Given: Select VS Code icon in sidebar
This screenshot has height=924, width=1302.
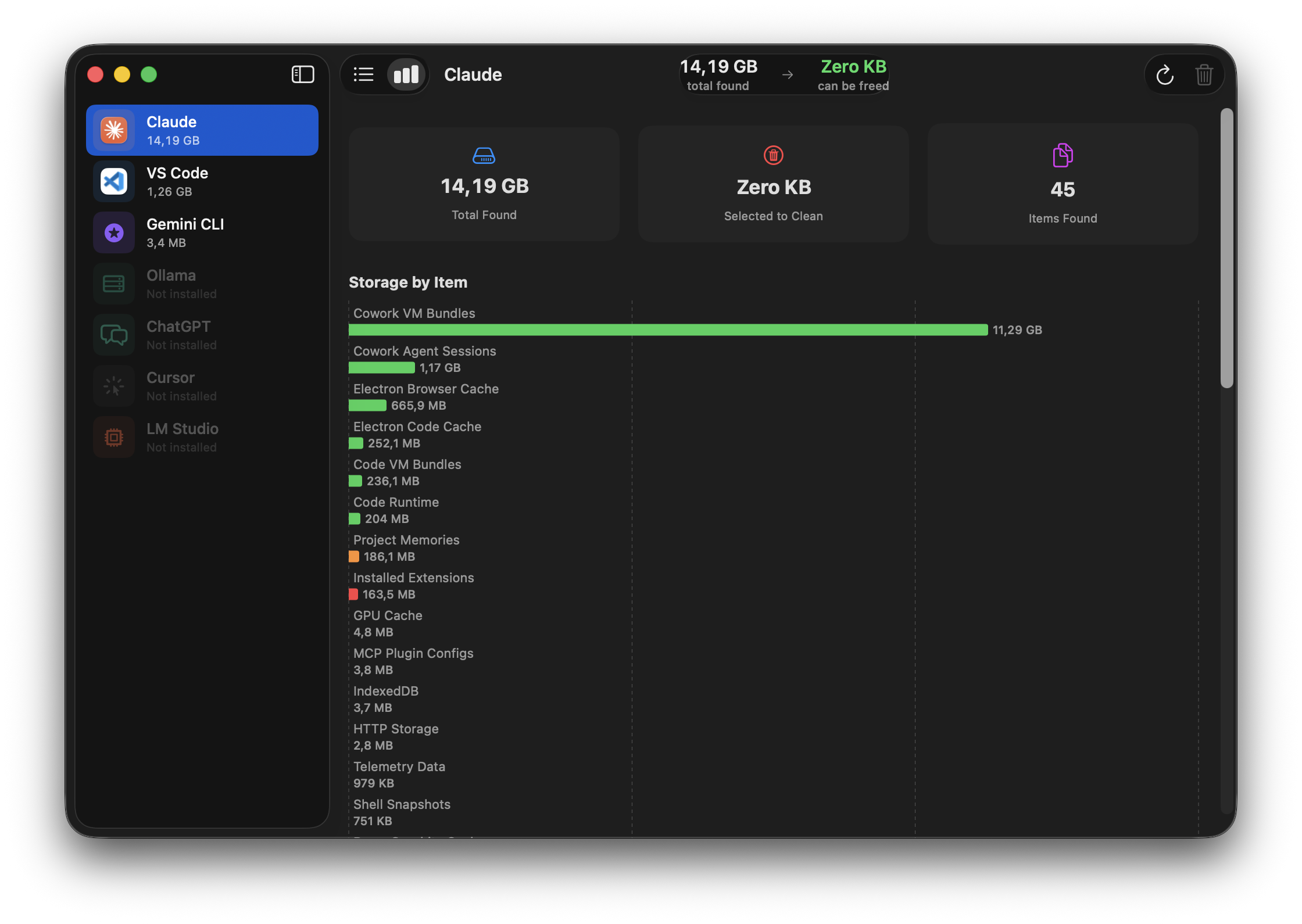Looking at the screenshot, I should [x=114, y=181].
